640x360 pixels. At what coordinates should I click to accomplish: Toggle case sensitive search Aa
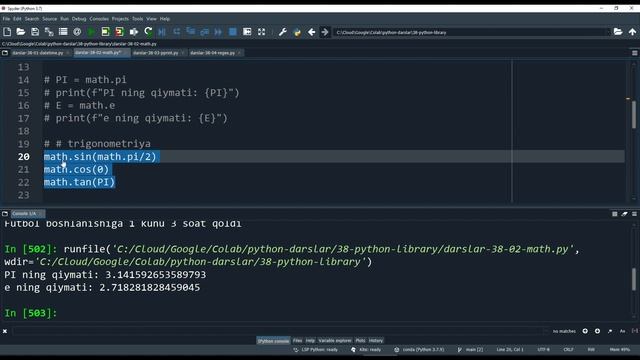point(622,331)
